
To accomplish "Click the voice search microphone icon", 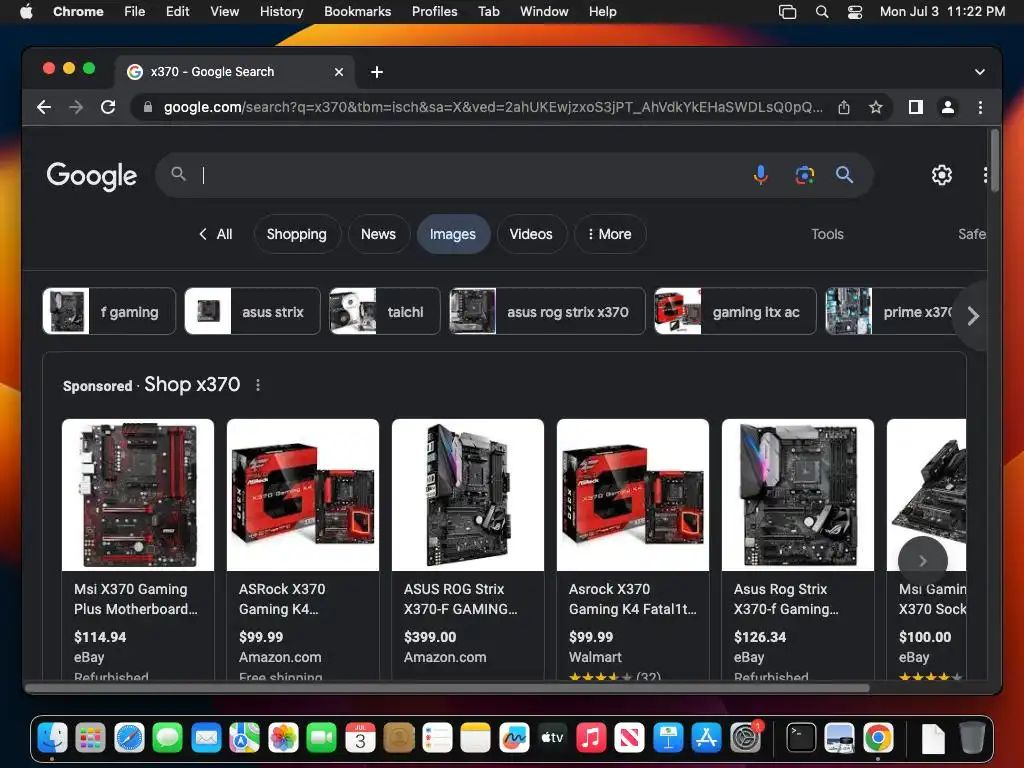I will coord(760,175).
